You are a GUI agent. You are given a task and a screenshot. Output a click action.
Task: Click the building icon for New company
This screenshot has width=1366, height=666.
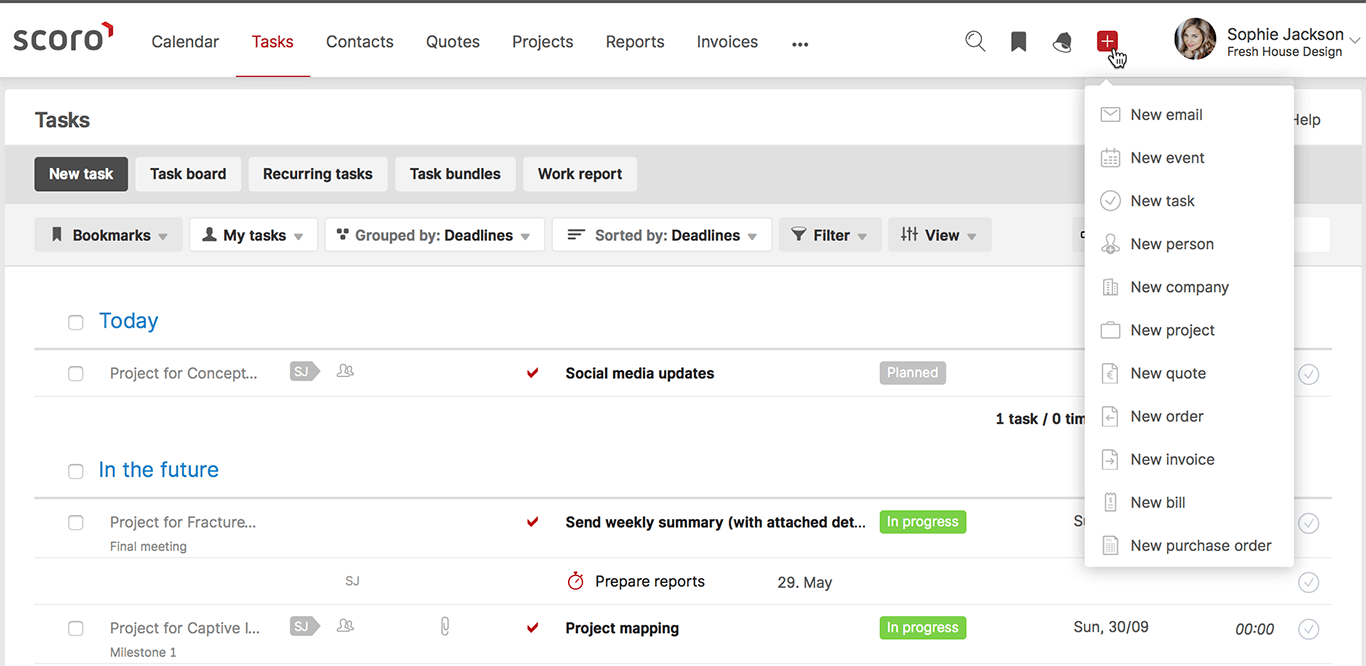point(1110,287)
